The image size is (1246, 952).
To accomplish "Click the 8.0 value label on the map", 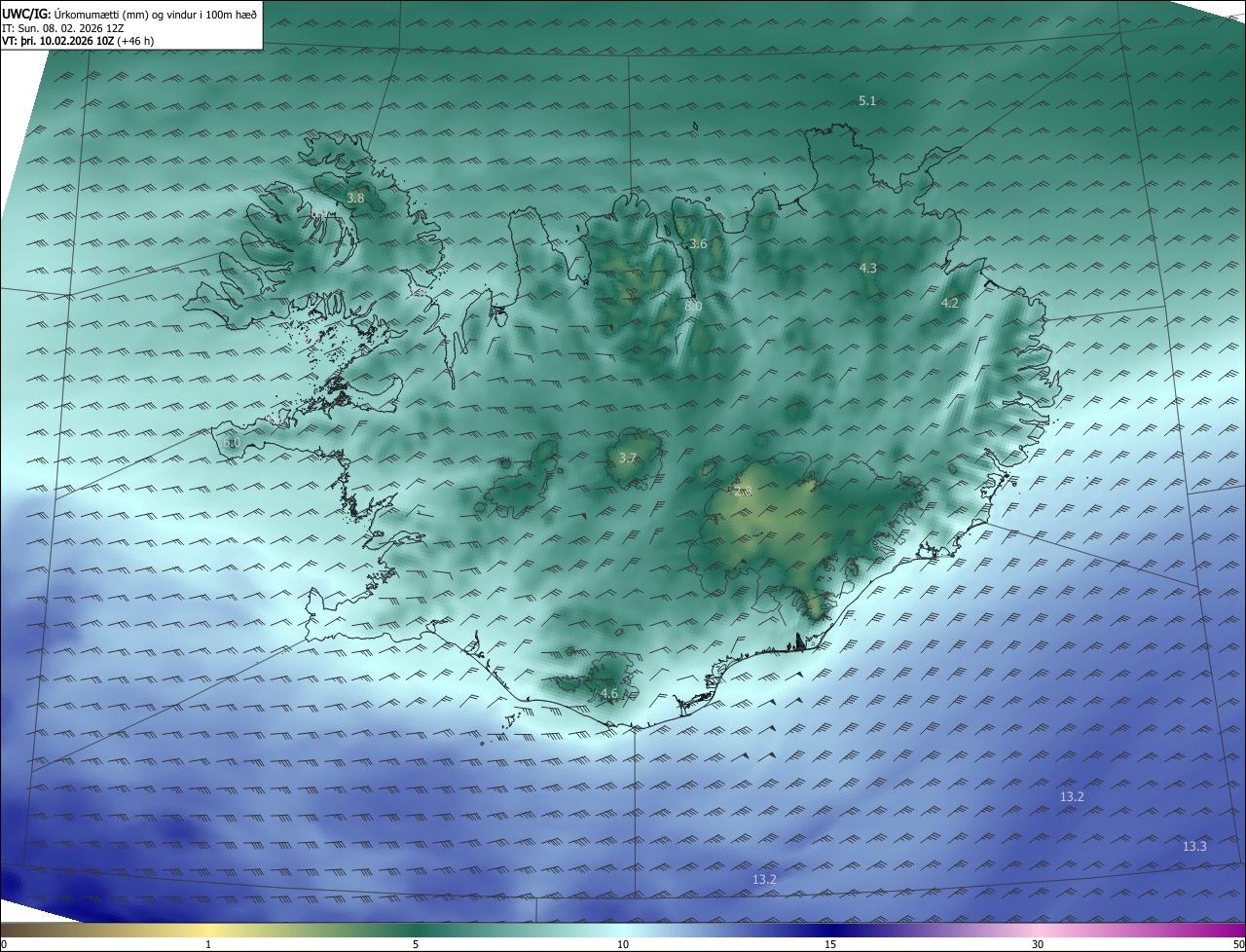I will pos(693,306).
